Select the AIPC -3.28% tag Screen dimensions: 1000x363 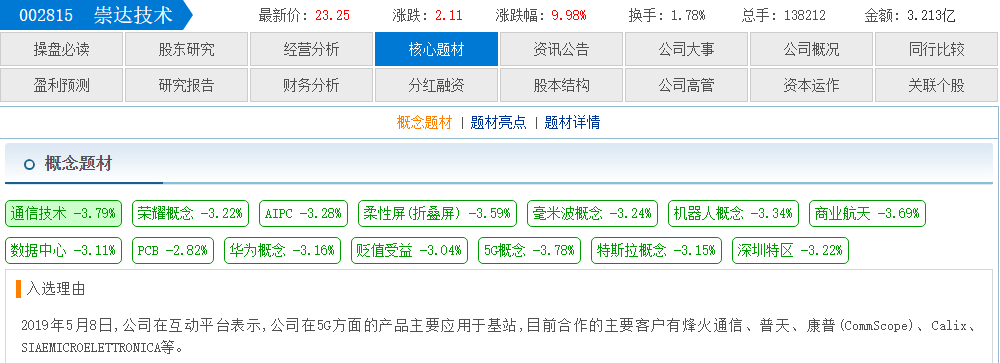pos(304,214)
